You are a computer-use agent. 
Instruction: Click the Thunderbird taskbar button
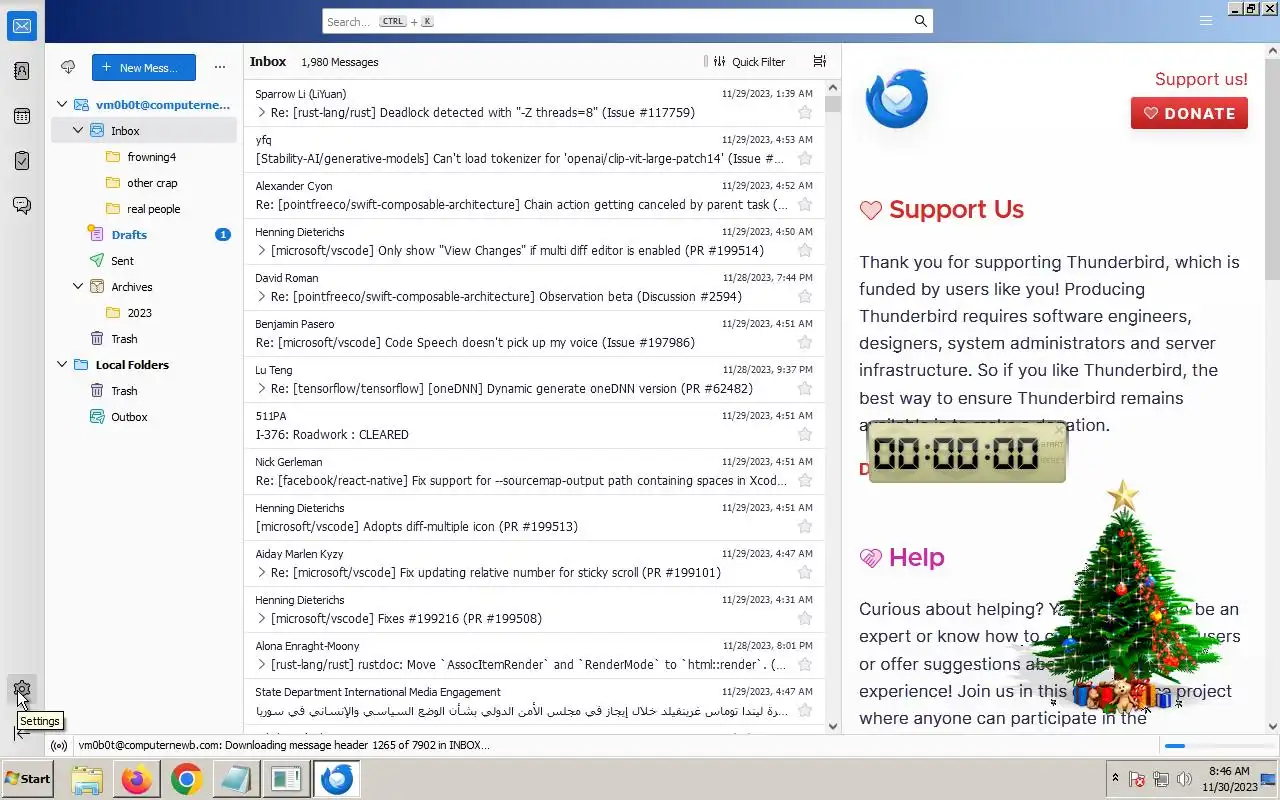337,779
